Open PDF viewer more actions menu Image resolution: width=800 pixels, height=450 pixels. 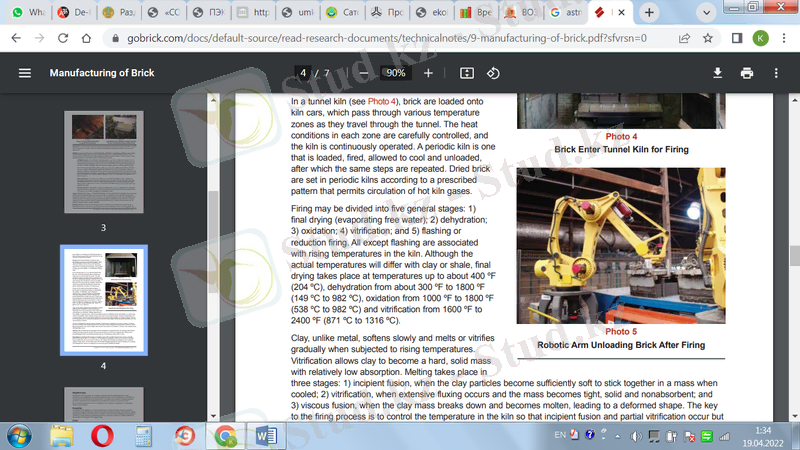click(x=776, y=73)
